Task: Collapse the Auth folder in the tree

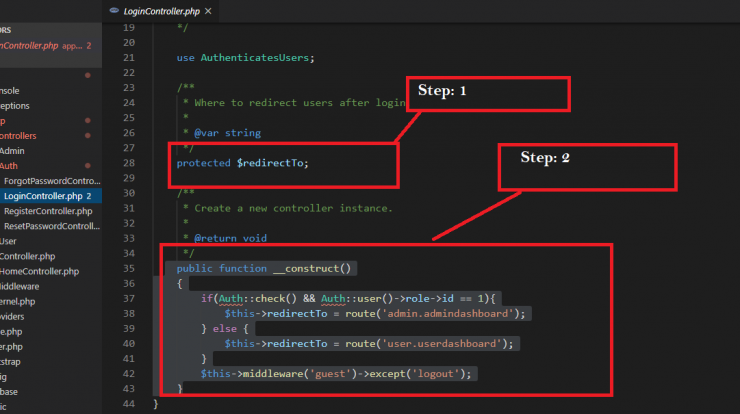Action: pyautogui.click(x=9, y=166)
